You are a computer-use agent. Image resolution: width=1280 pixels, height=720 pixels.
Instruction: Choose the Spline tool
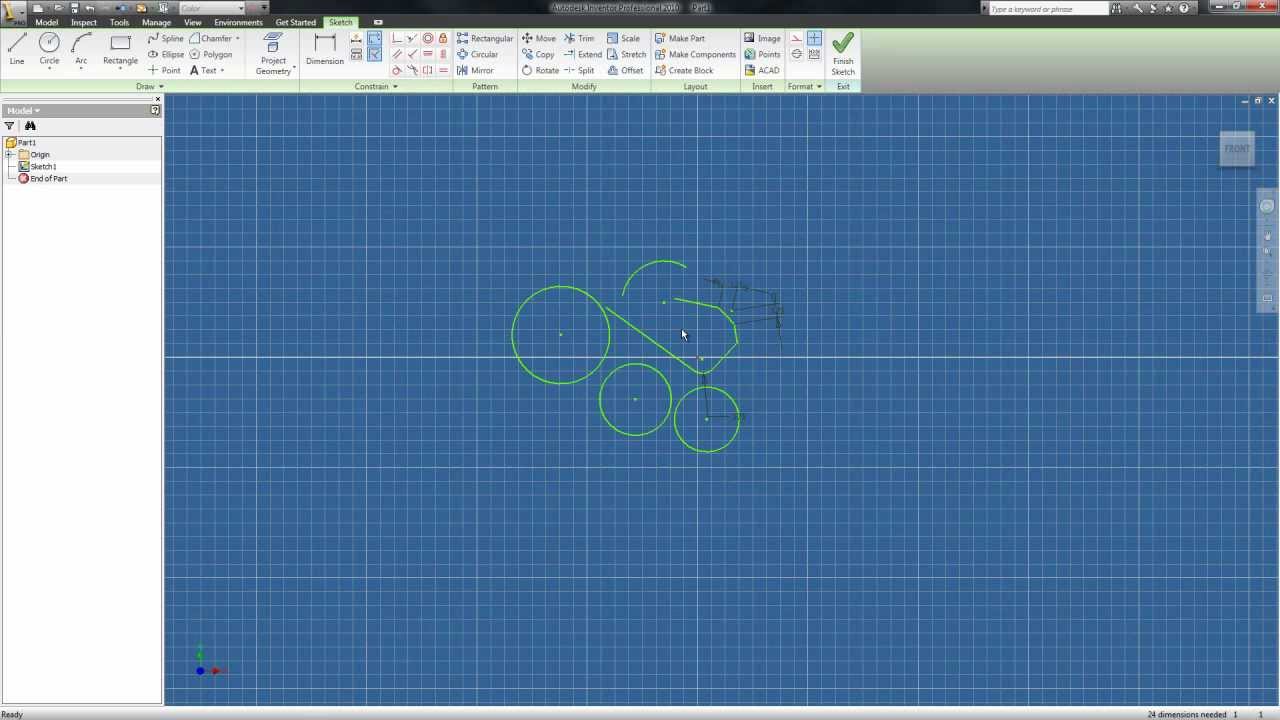click(166, 38)
